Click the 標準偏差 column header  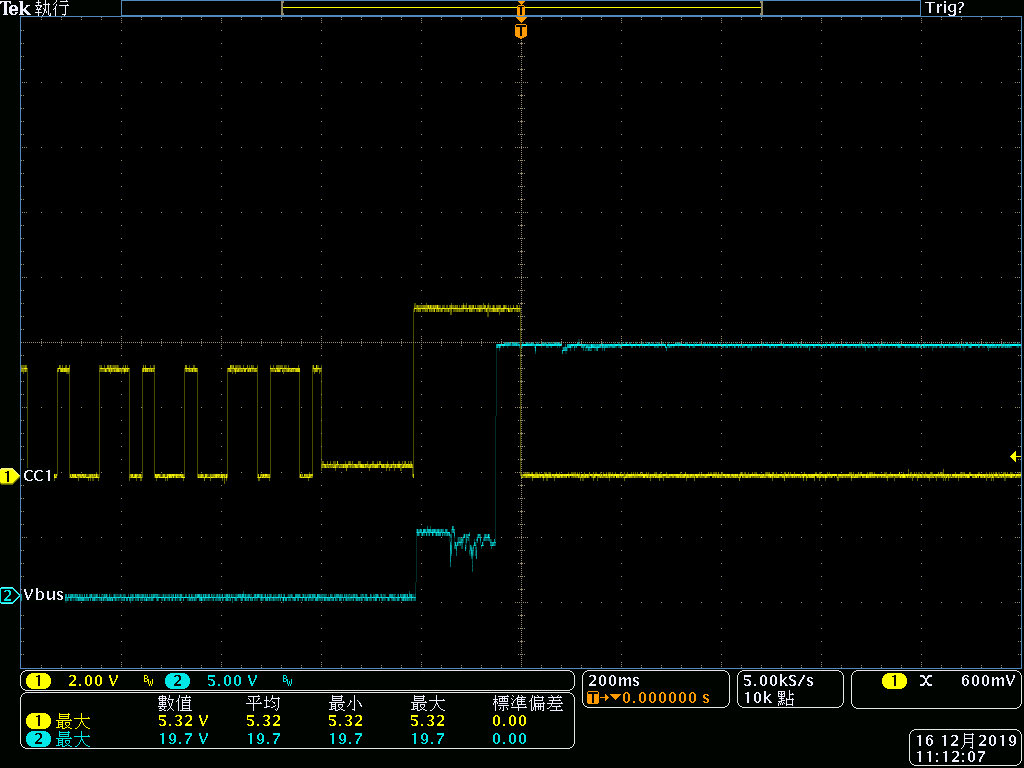tap(527, 703)
